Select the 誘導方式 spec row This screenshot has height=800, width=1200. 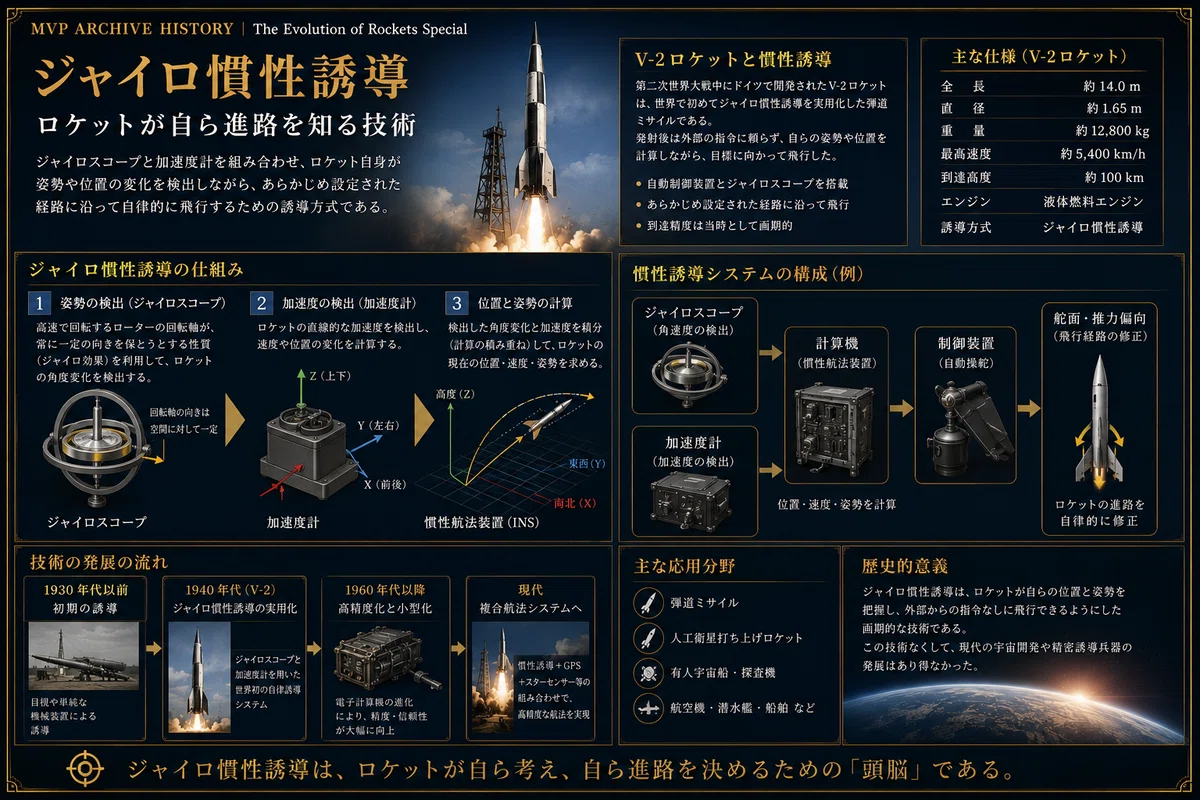(x=1041, y=227)
